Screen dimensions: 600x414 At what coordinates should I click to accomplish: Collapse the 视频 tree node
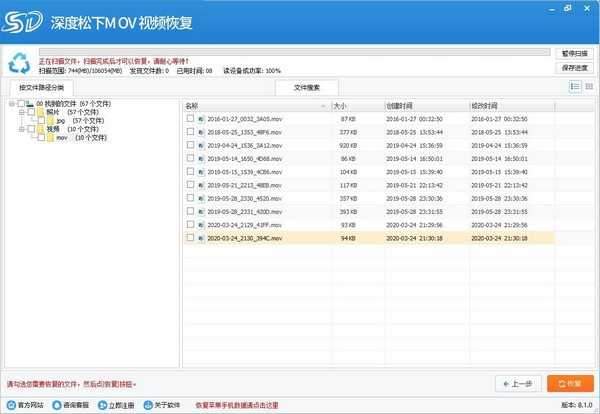[22, 129]
